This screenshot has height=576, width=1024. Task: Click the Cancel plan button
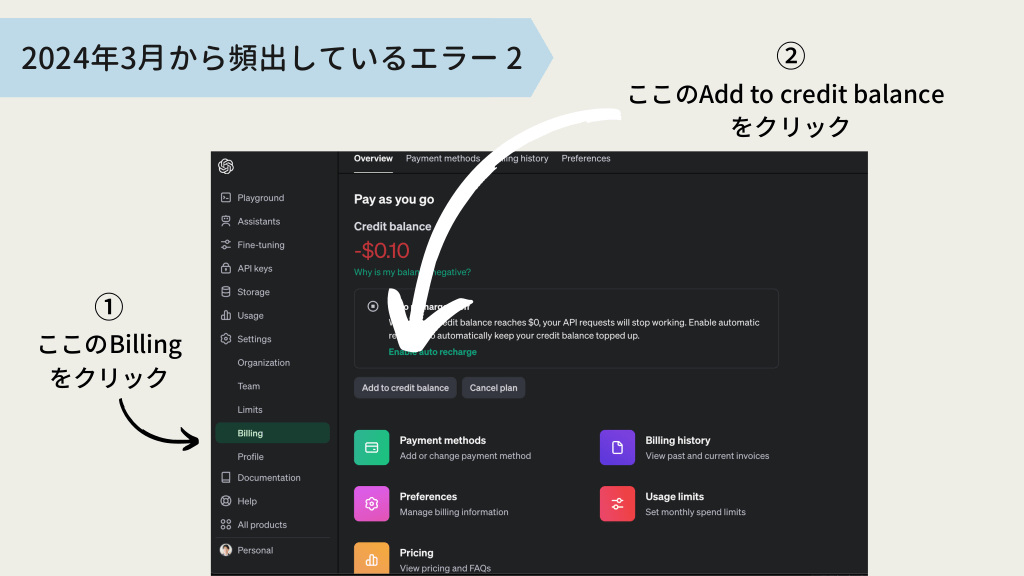(493, 388)
